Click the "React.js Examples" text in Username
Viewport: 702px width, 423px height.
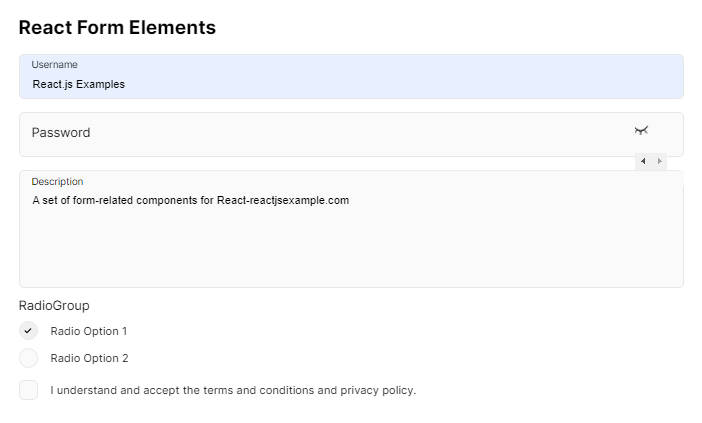(79, 84)
